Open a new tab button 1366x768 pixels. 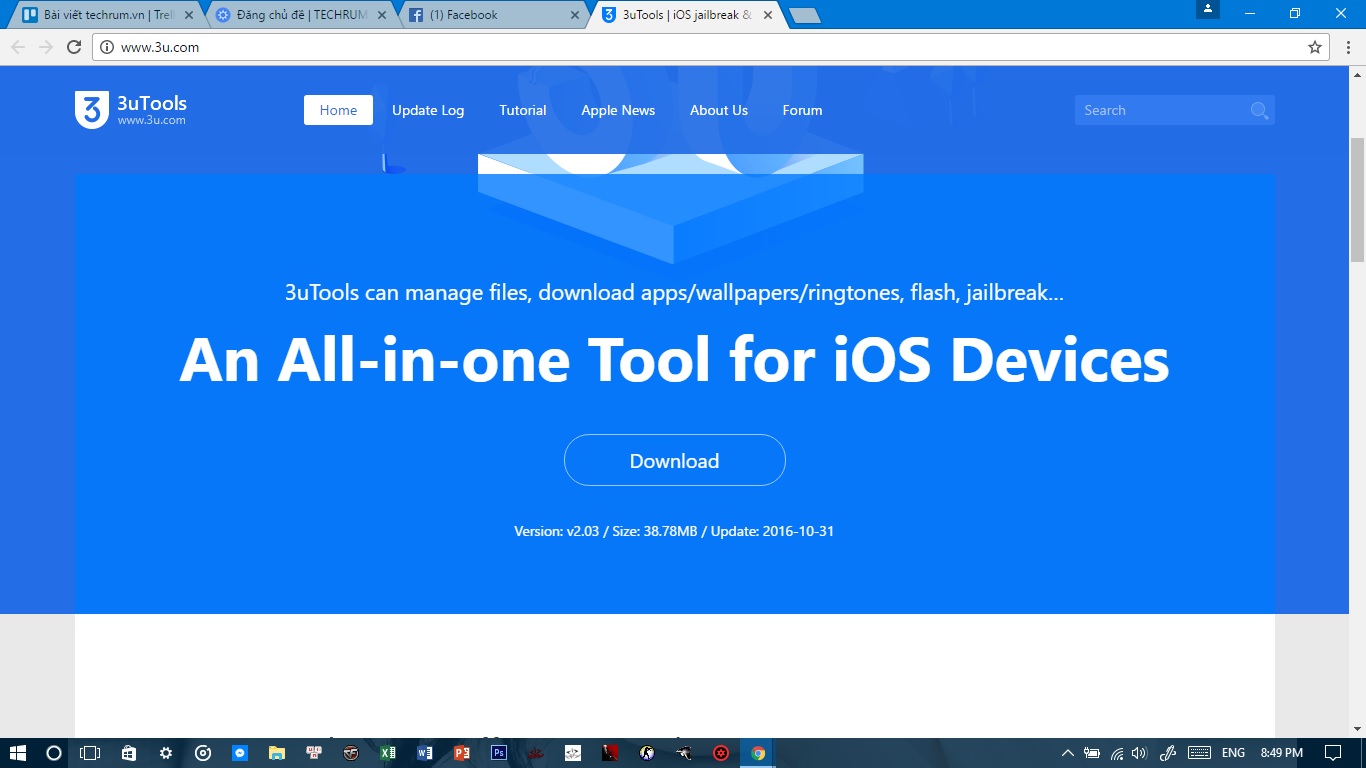pyautogui.click(x=804, y=15)
